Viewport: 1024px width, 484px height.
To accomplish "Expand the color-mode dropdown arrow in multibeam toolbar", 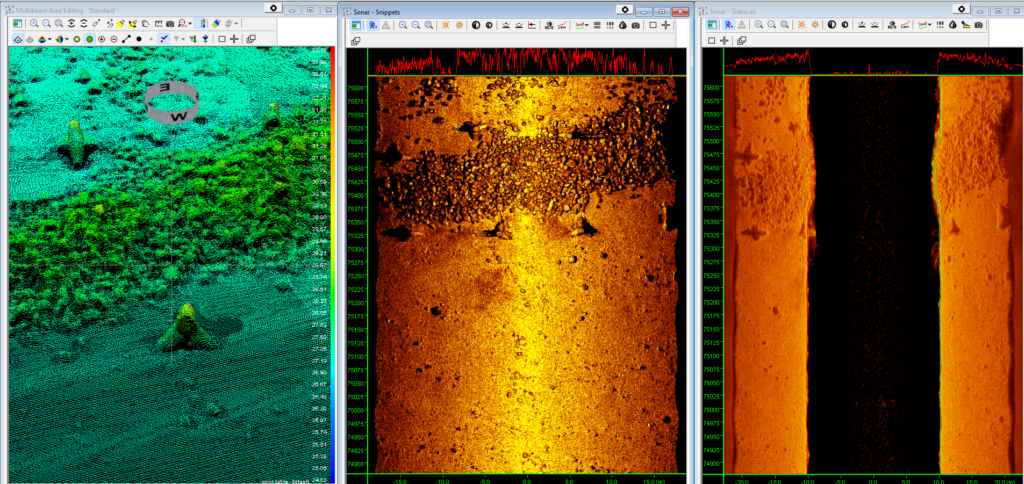I will (x=50, y=39).
